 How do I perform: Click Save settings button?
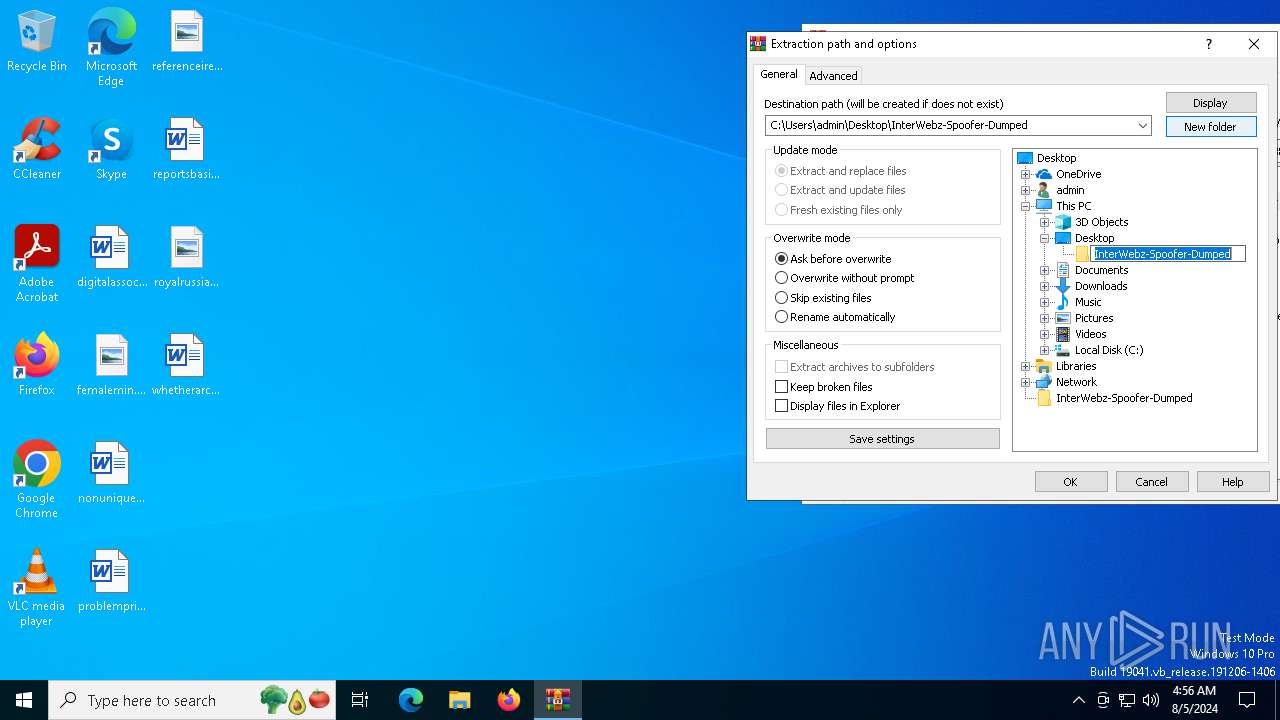(882, 439)
